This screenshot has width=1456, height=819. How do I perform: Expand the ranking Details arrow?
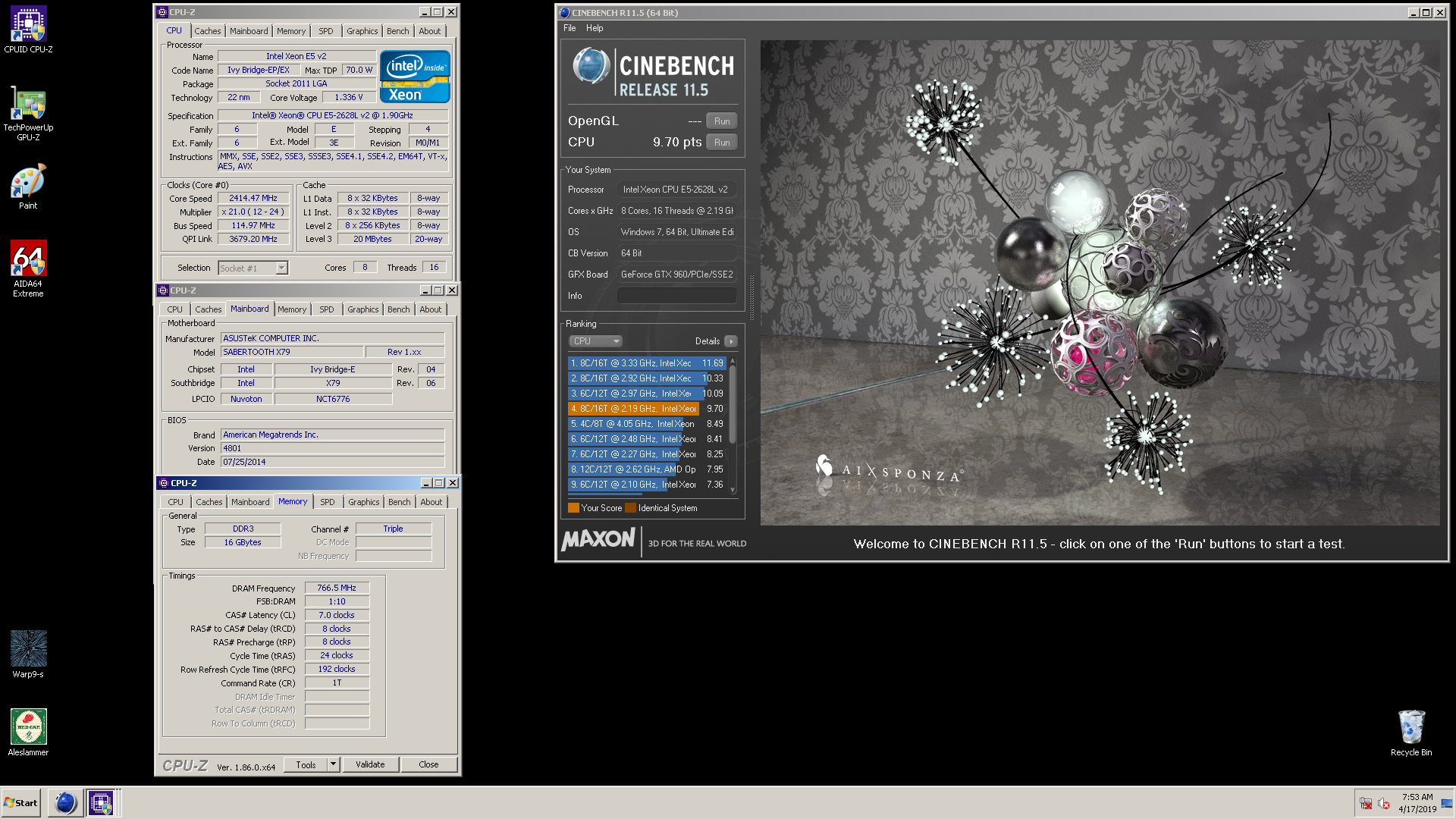[730, 341]
